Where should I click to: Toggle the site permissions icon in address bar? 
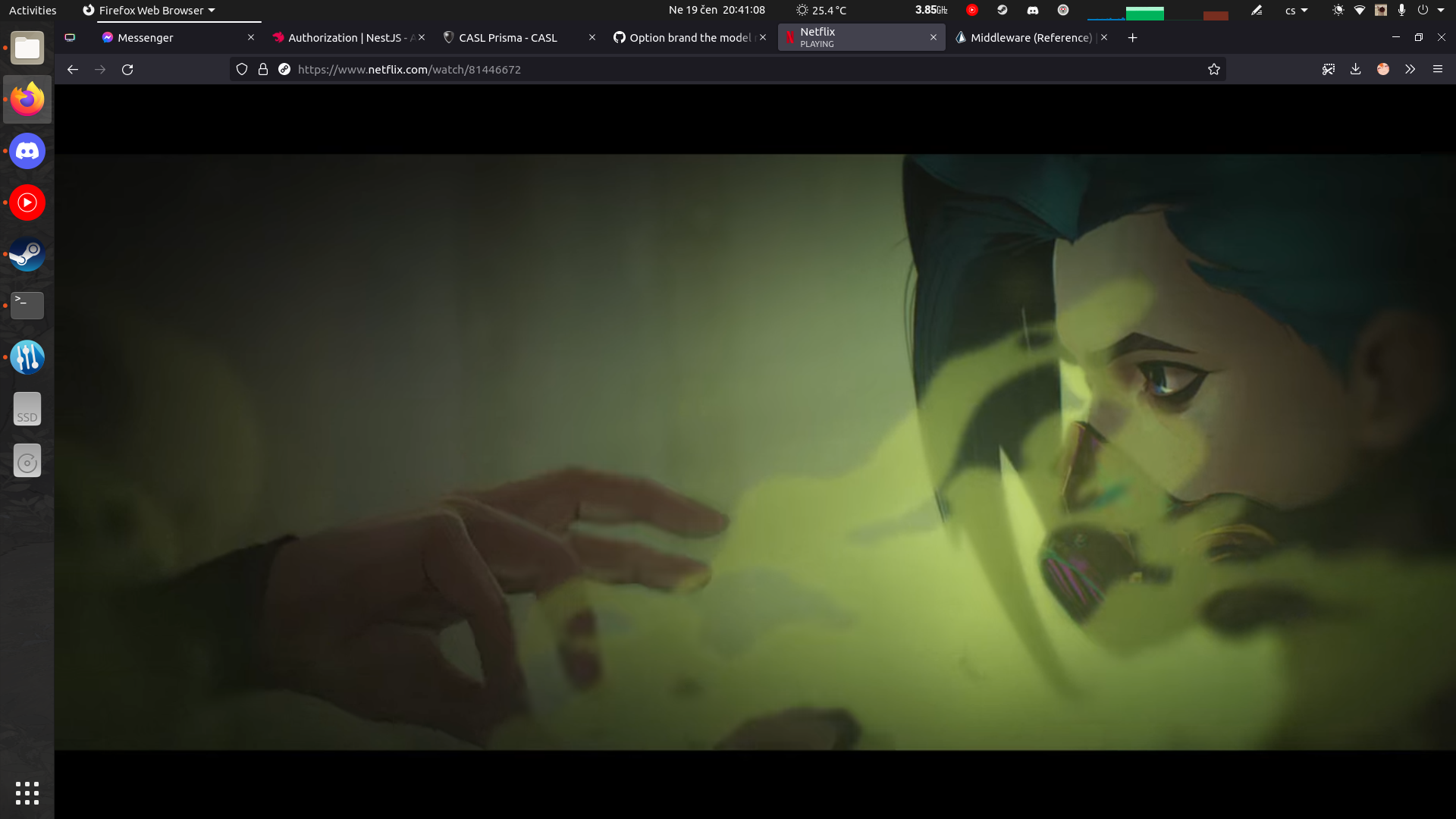click(284, 69)
